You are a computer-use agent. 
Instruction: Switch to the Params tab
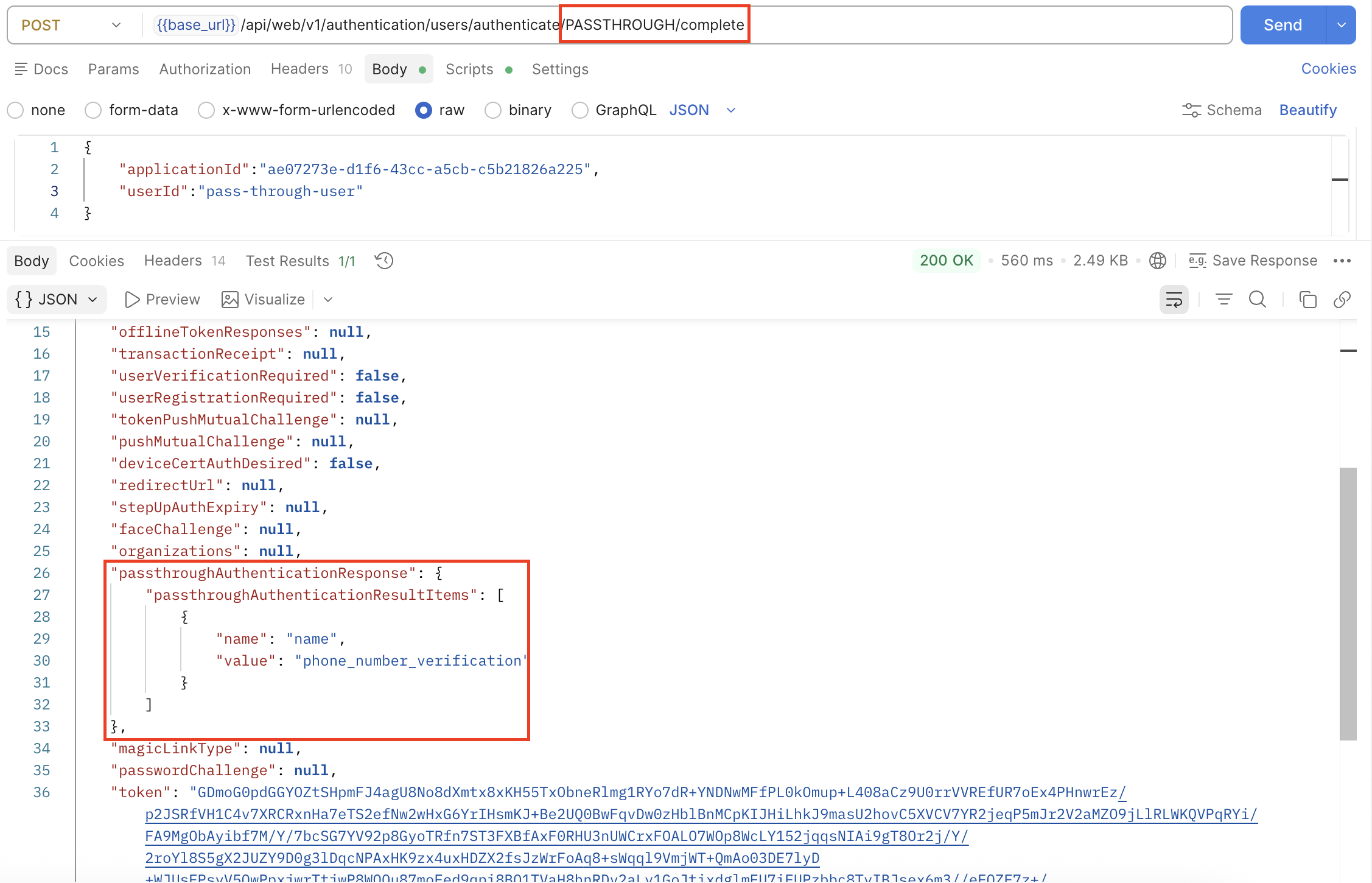[x=114, y=69]
